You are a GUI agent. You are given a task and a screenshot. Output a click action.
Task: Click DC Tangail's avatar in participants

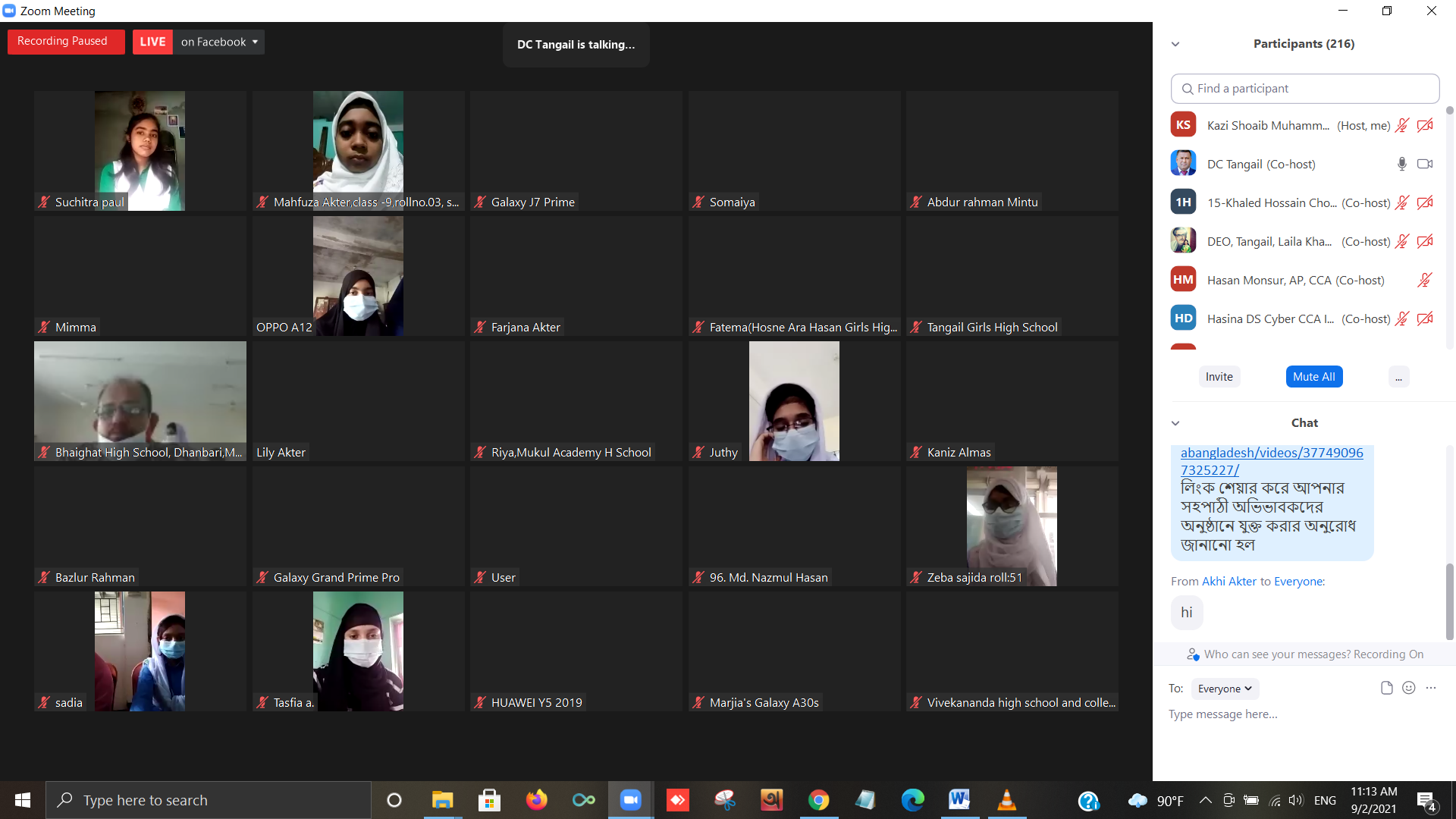pyautogui.click(x=1183, y=163)
